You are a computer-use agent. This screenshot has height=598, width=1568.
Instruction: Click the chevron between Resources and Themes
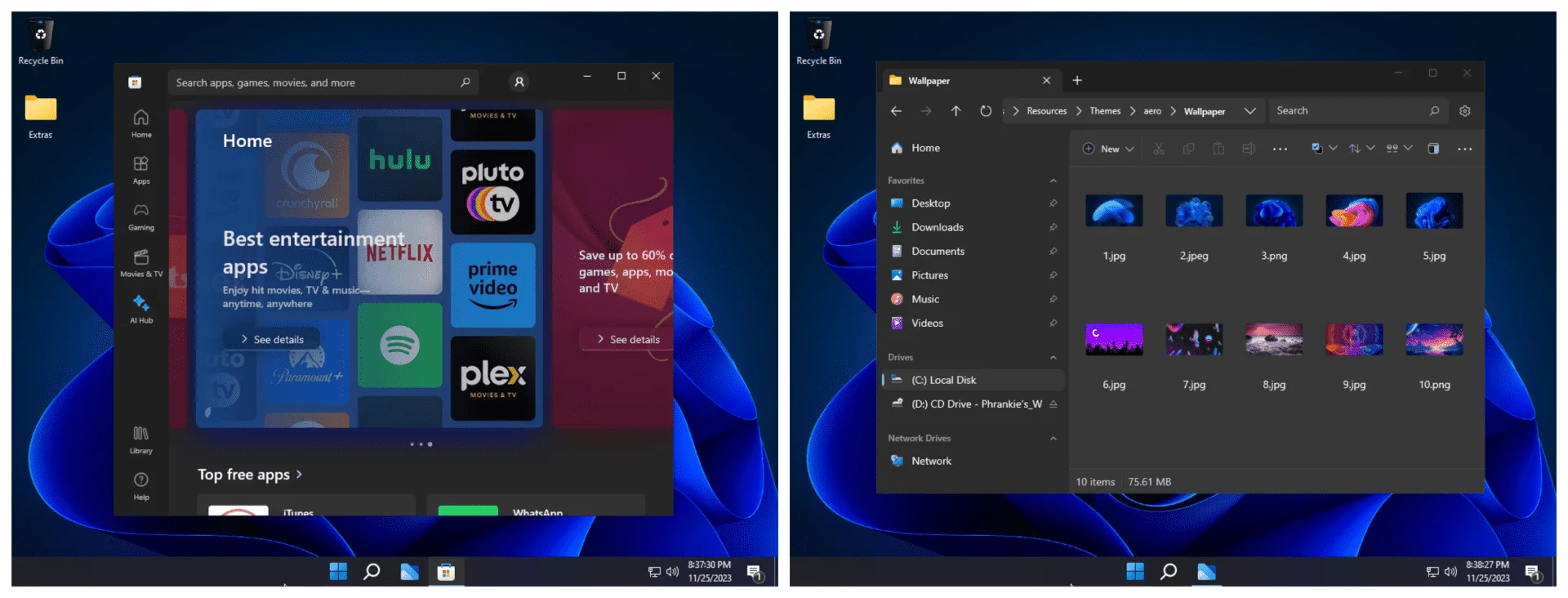pos(1079,111)
